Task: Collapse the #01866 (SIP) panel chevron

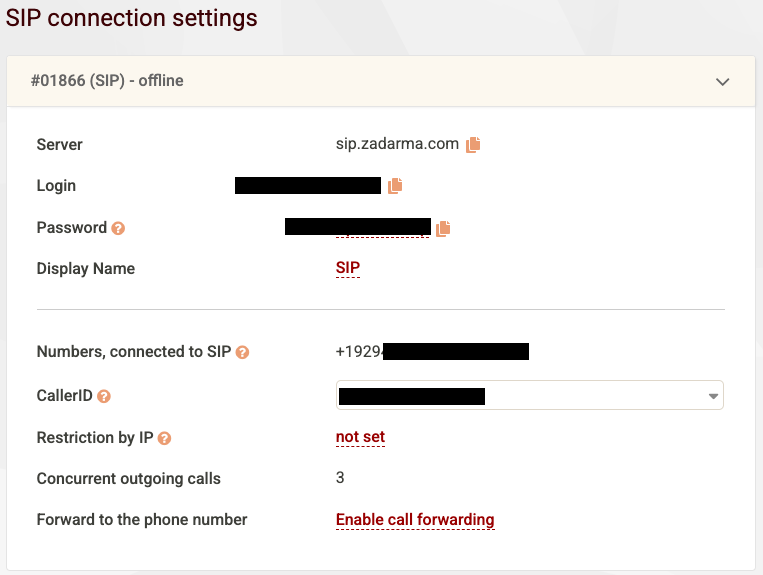Action: point(723,81)
